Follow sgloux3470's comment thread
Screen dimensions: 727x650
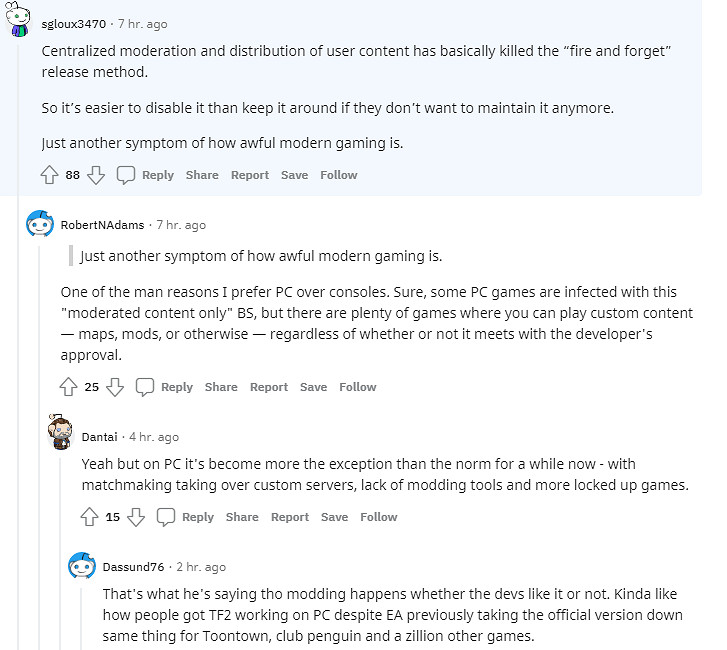pyautogui.click(x=339, y=175)
